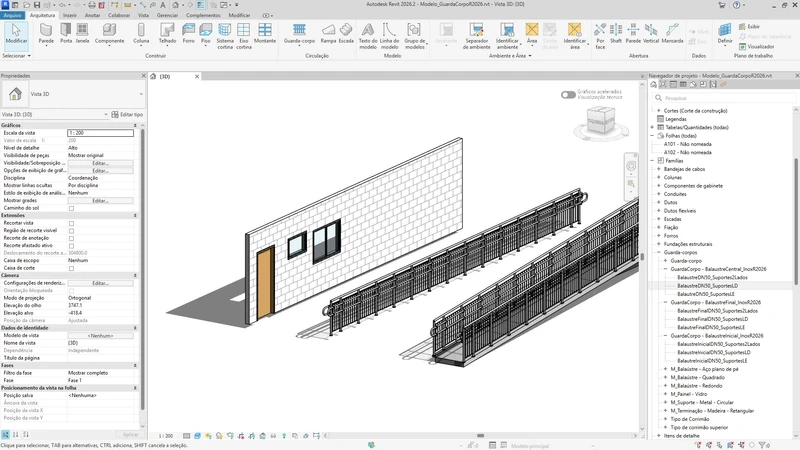
Task: Collapse the Folhas (todas) node
Action: click(x=653, y=136)
